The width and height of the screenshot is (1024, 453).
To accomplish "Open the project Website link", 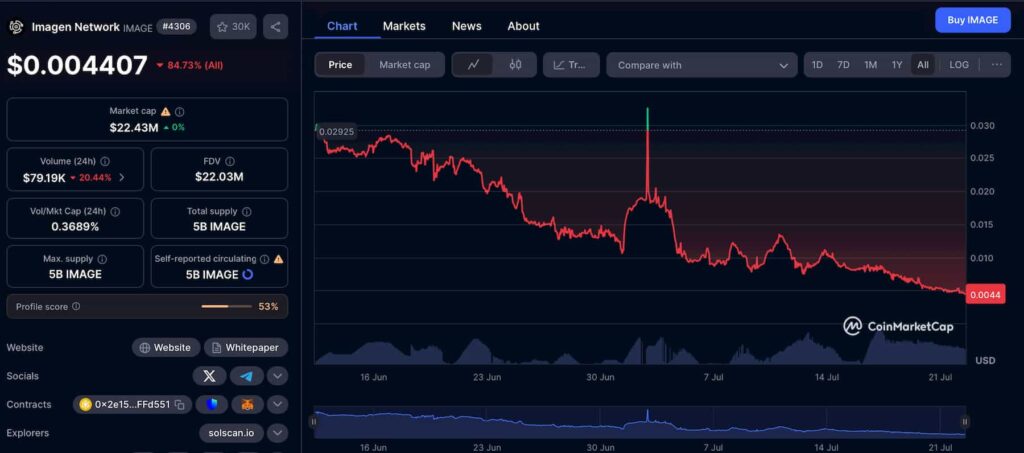I will coord(166,348).
